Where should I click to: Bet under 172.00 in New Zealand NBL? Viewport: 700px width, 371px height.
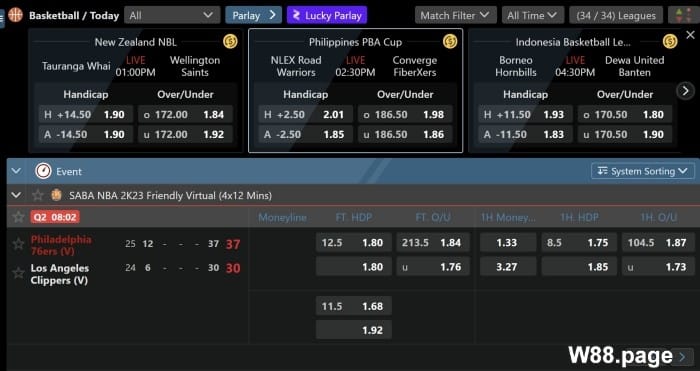point(185,134)
